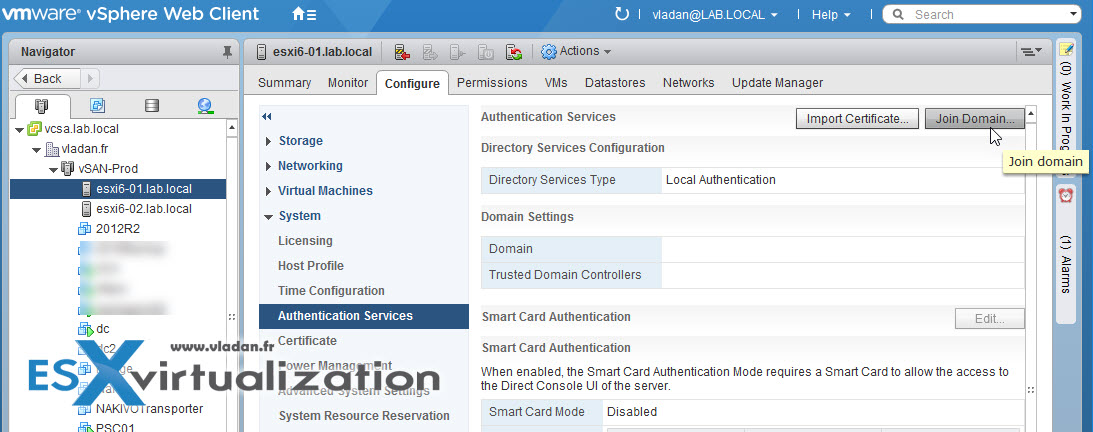Image resolution: width=1093 pixels, height=432 pixels.
Task: Go forward in Navigator history
Action: 91,78
